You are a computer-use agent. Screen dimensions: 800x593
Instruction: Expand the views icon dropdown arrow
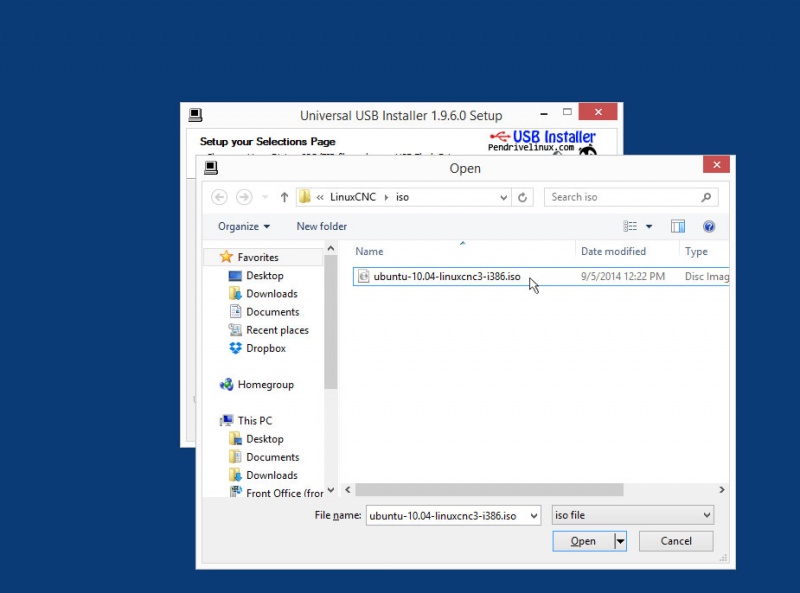(648, 226)
